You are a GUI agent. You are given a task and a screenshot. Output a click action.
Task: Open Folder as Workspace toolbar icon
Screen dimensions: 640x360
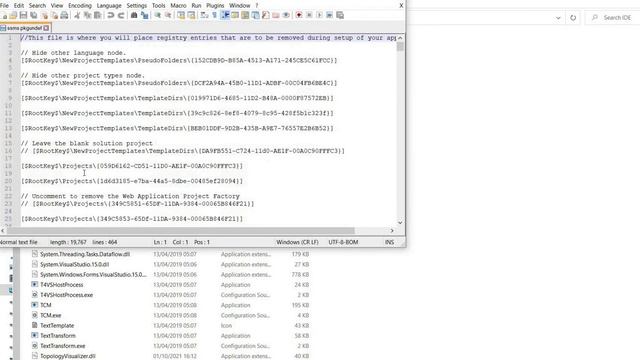276,16
